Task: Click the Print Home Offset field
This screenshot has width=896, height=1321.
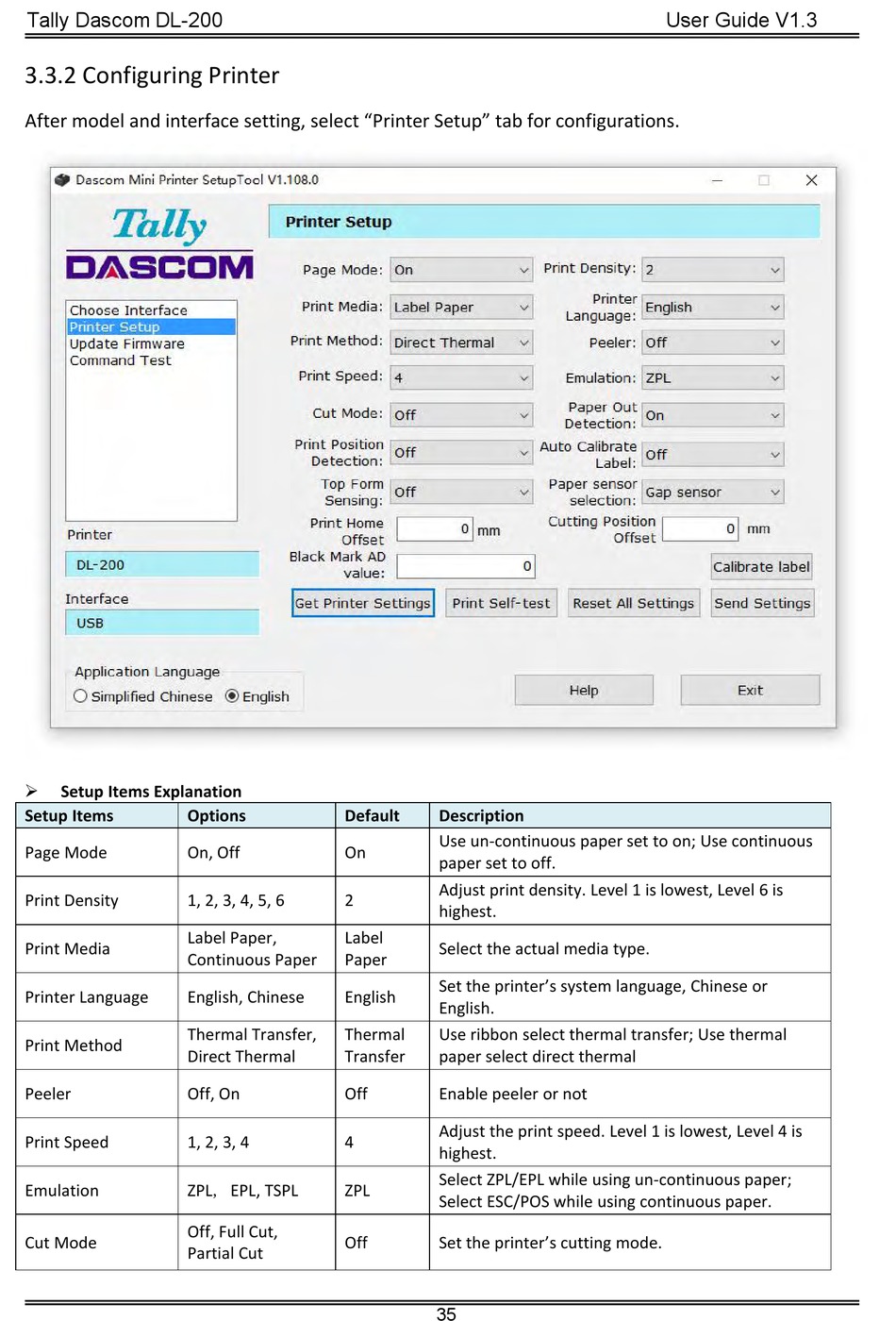Action: click(x=435, y=529)
